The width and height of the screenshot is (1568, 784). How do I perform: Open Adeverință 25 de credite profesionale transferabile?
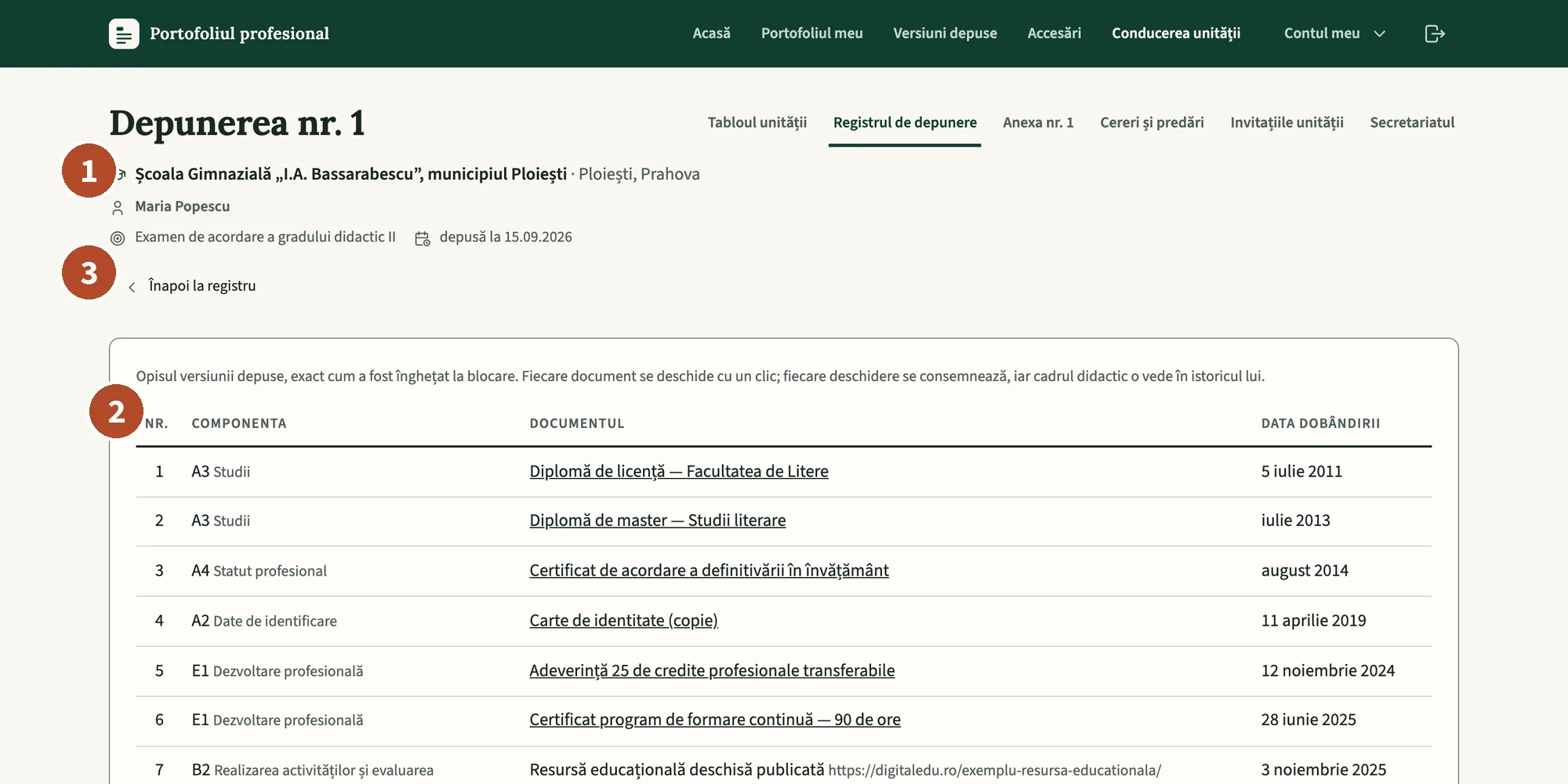pyautogui.click(x=712, y=671)
